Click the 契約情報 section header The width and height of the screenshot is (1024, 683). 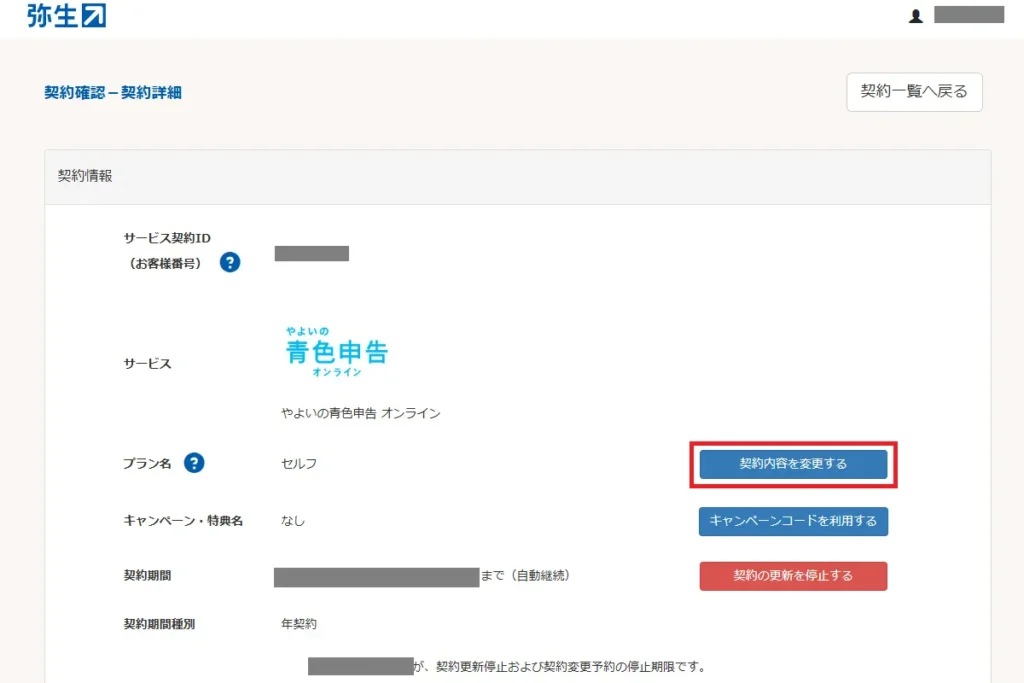point(518,176)
